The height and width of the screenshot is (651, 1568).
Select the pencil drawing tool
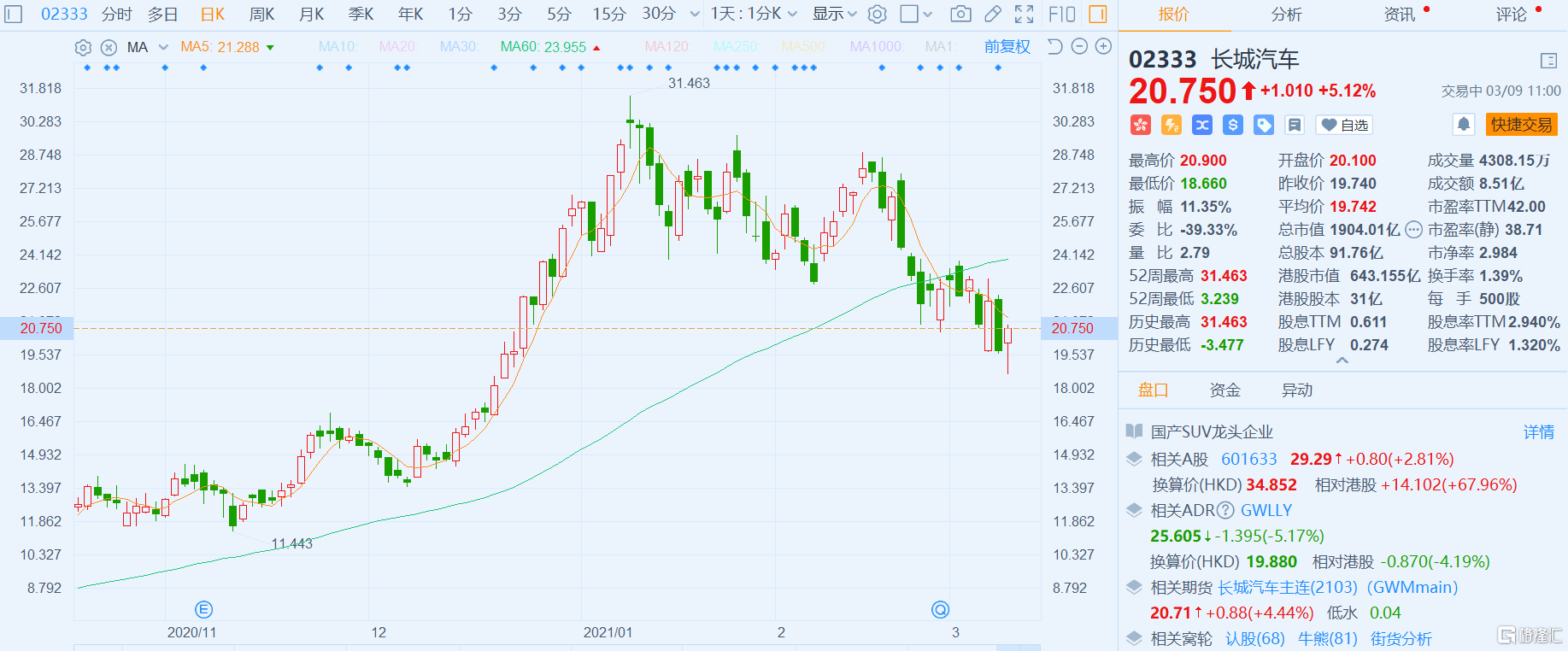point(992,14)
